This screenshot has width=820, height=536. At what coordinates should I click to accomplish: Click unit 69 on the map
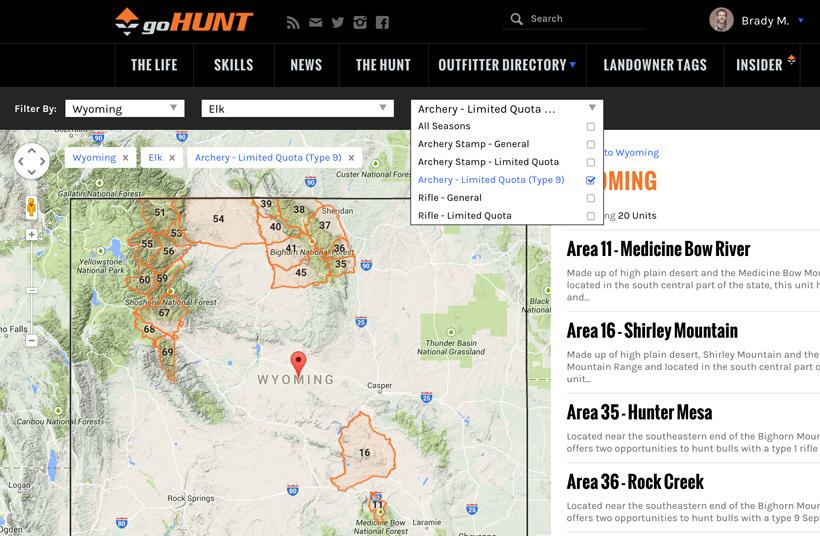167,352
